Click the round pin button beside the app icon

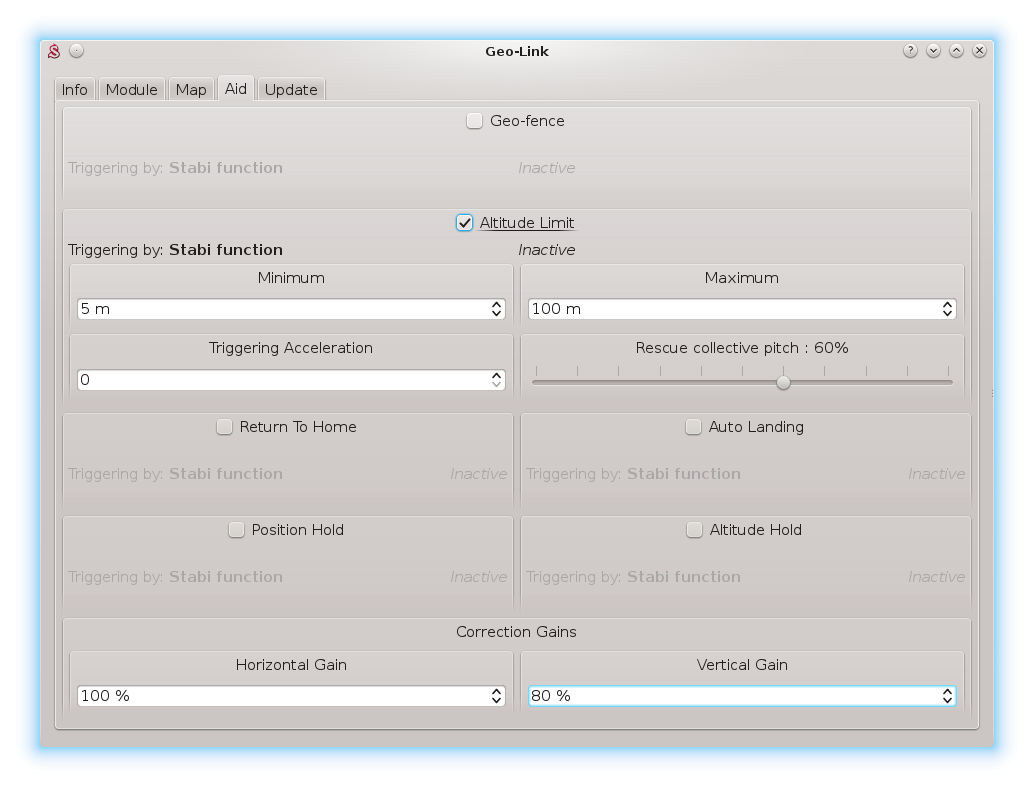(x=77, y=51)
